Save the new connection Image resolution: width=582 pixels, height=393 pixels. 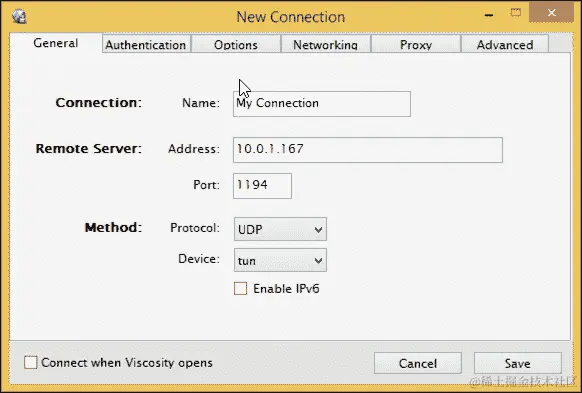point(517,363)
